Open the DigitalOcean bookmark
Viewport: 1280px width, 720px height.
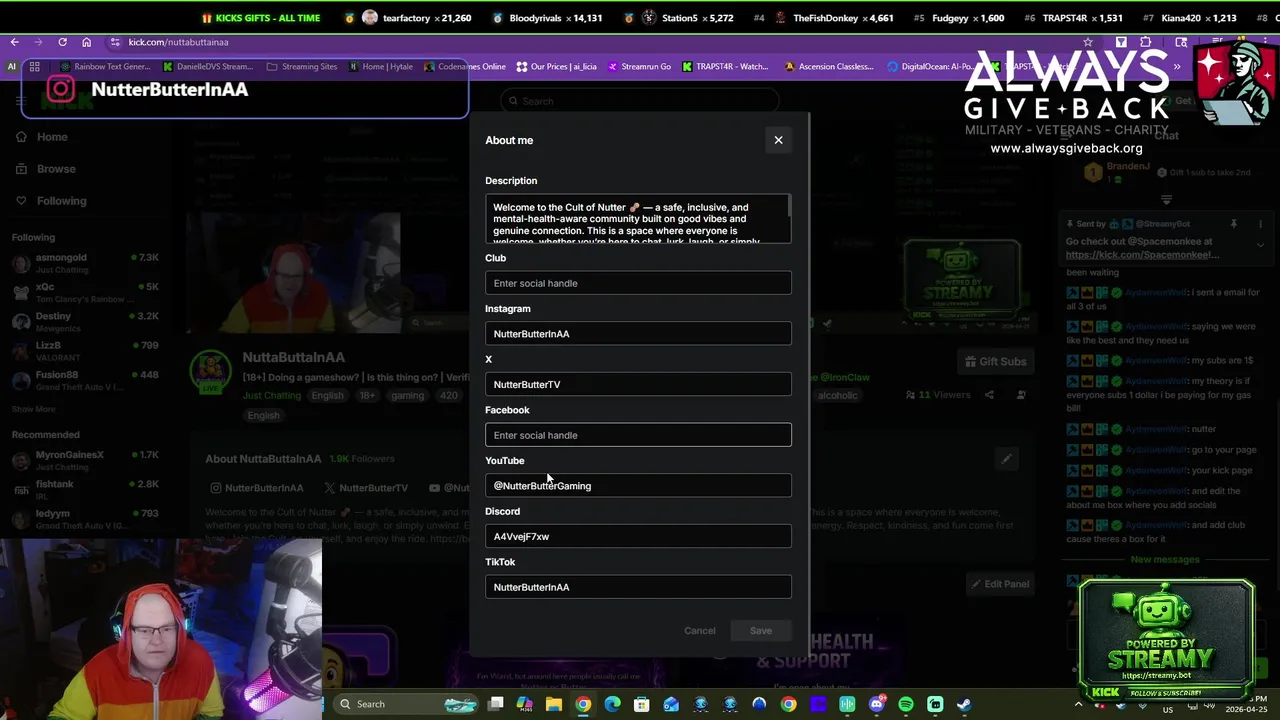(930, 67)
